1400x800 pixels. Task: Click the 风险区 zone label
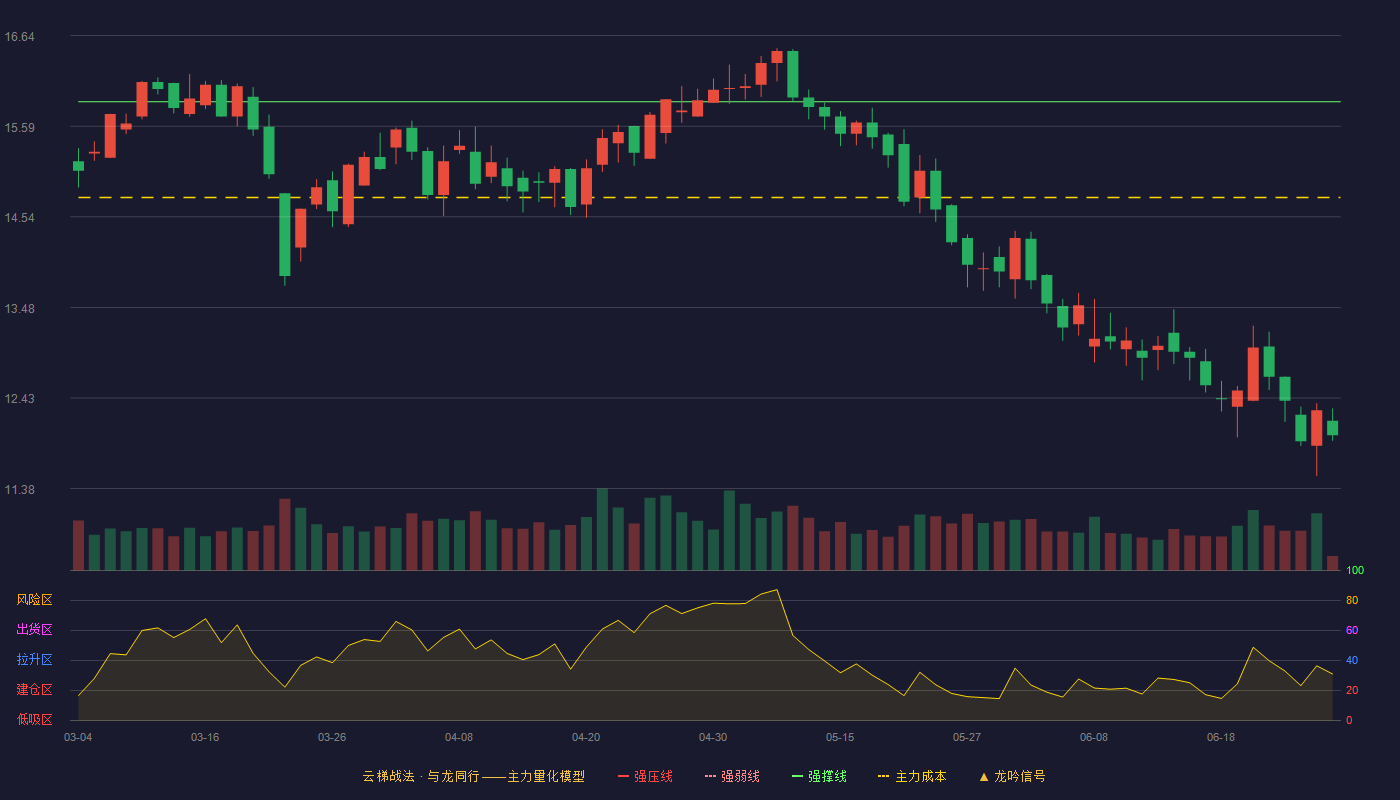34,600
